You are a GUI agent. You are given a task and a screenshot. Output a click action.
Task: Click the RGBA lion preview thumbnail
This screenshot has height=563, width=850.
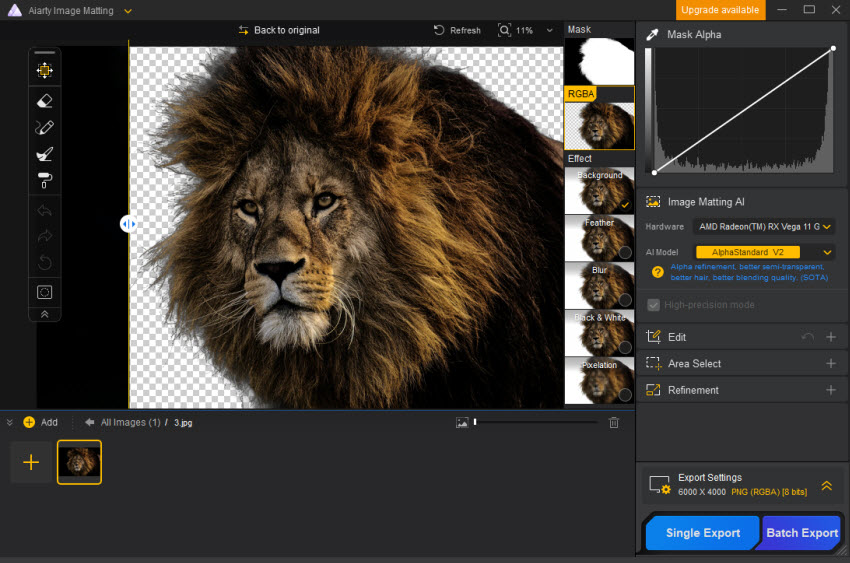tap(599, 126)
